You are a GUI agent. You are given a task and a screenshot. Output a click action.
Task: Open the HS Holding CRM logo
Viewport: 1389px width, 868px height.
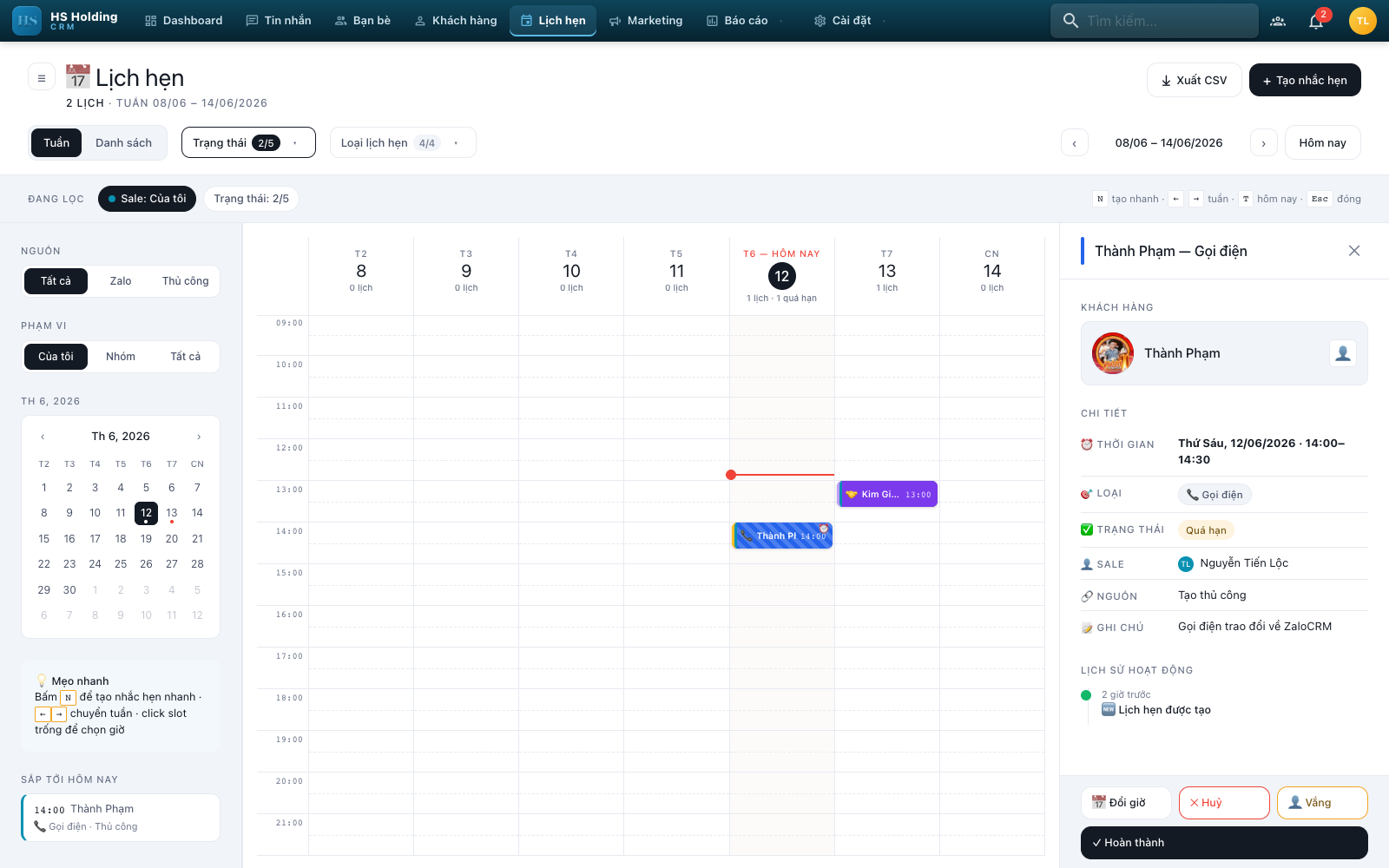coord(66,21)
